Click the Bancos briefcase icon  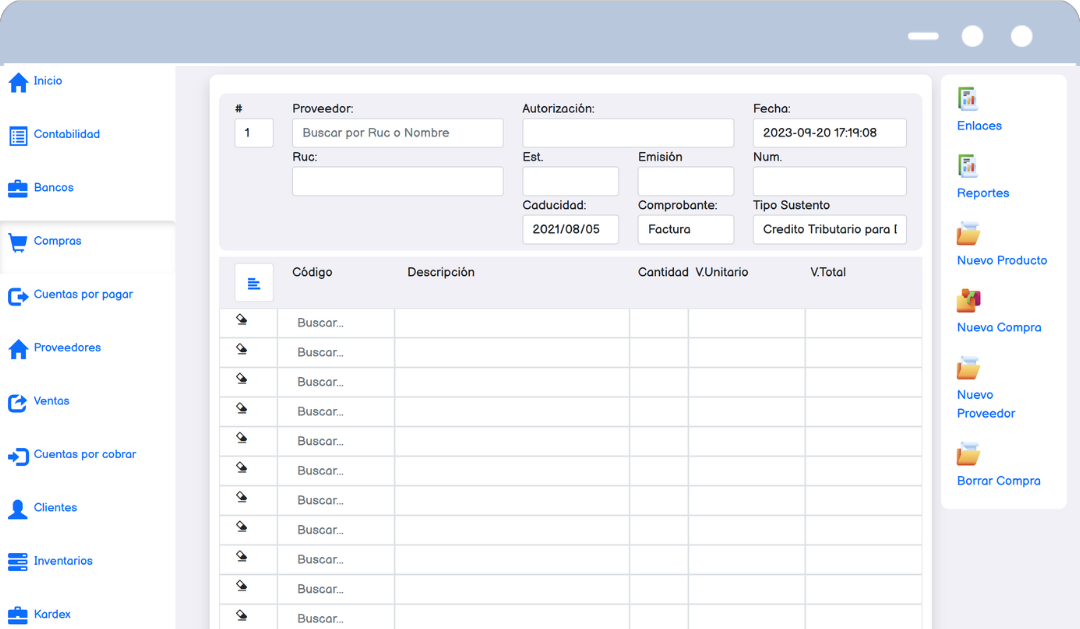pos(18,188)
